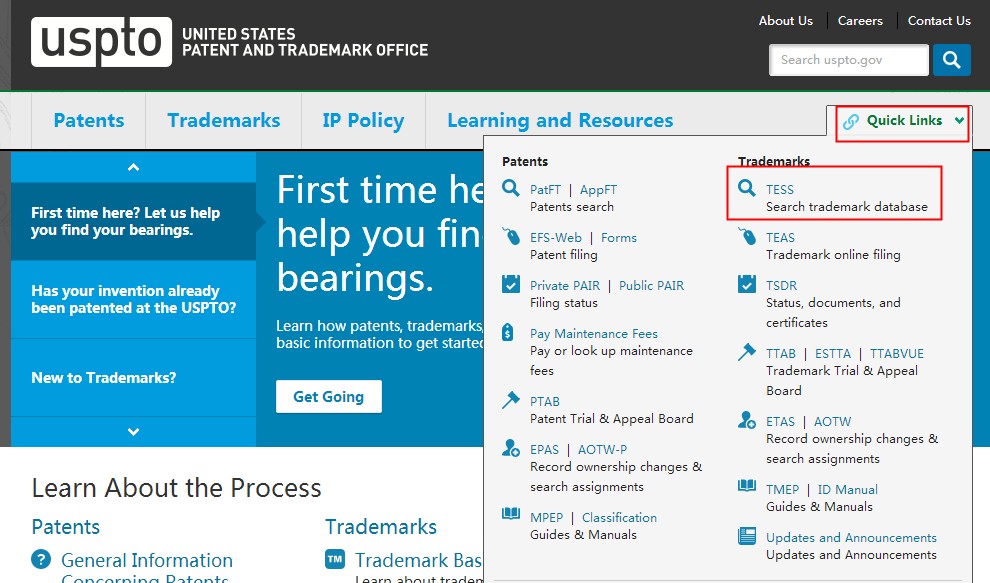Click the MPEP open book icon
The height and width of the screenshot is (583, 990).
pos(511,513)
